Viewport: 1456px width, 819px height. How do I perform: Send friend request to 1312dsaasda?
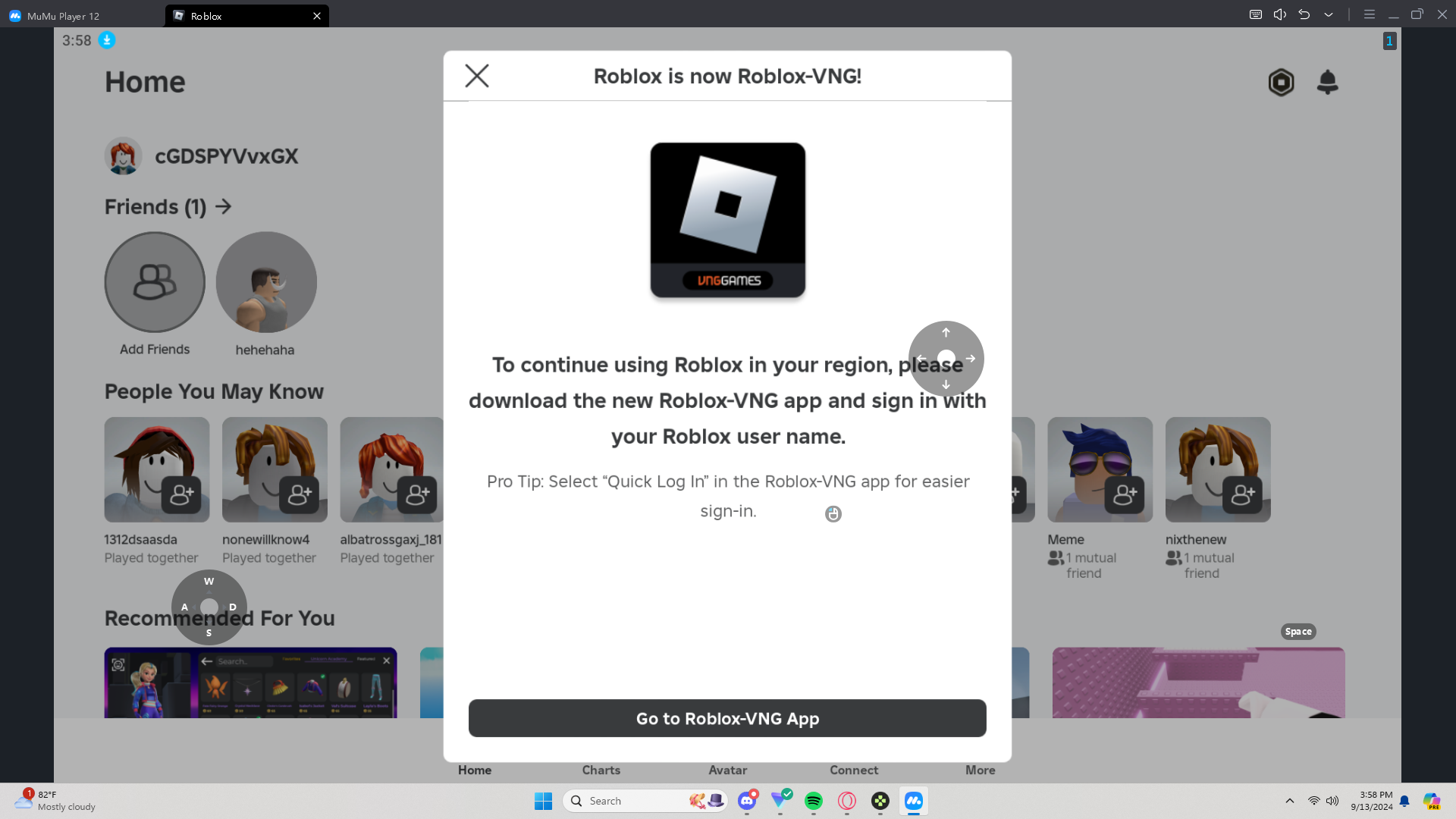click(181, 495)
